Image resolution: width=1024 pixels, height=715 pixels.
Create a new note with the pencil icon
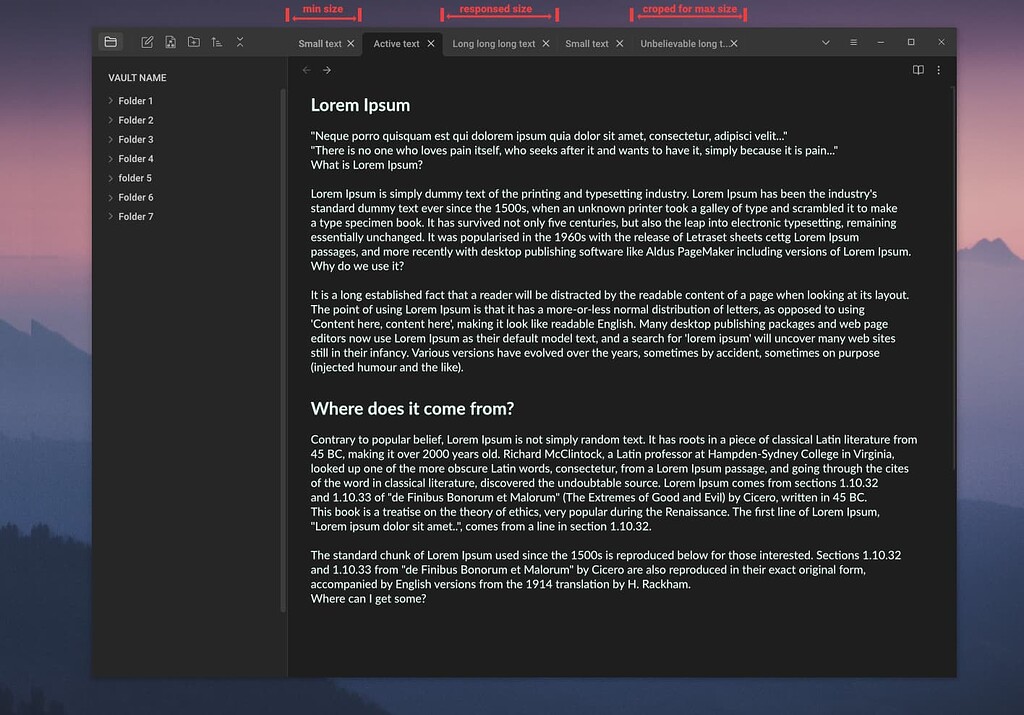tap(146, 42)
